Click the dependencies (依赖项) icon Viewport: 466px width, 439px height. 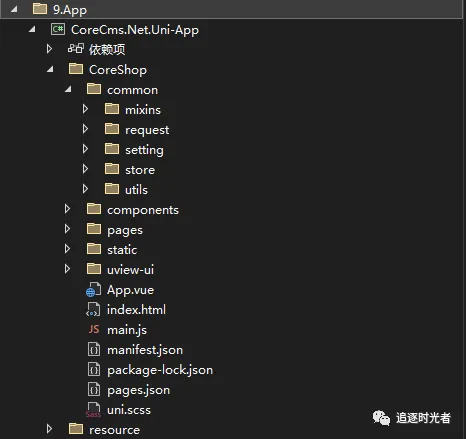(x=76, y=49)
